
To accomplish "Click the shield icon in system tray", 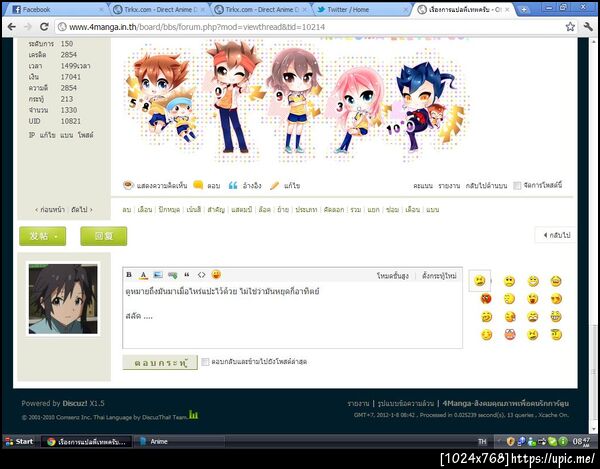I will tap(510, 441).
